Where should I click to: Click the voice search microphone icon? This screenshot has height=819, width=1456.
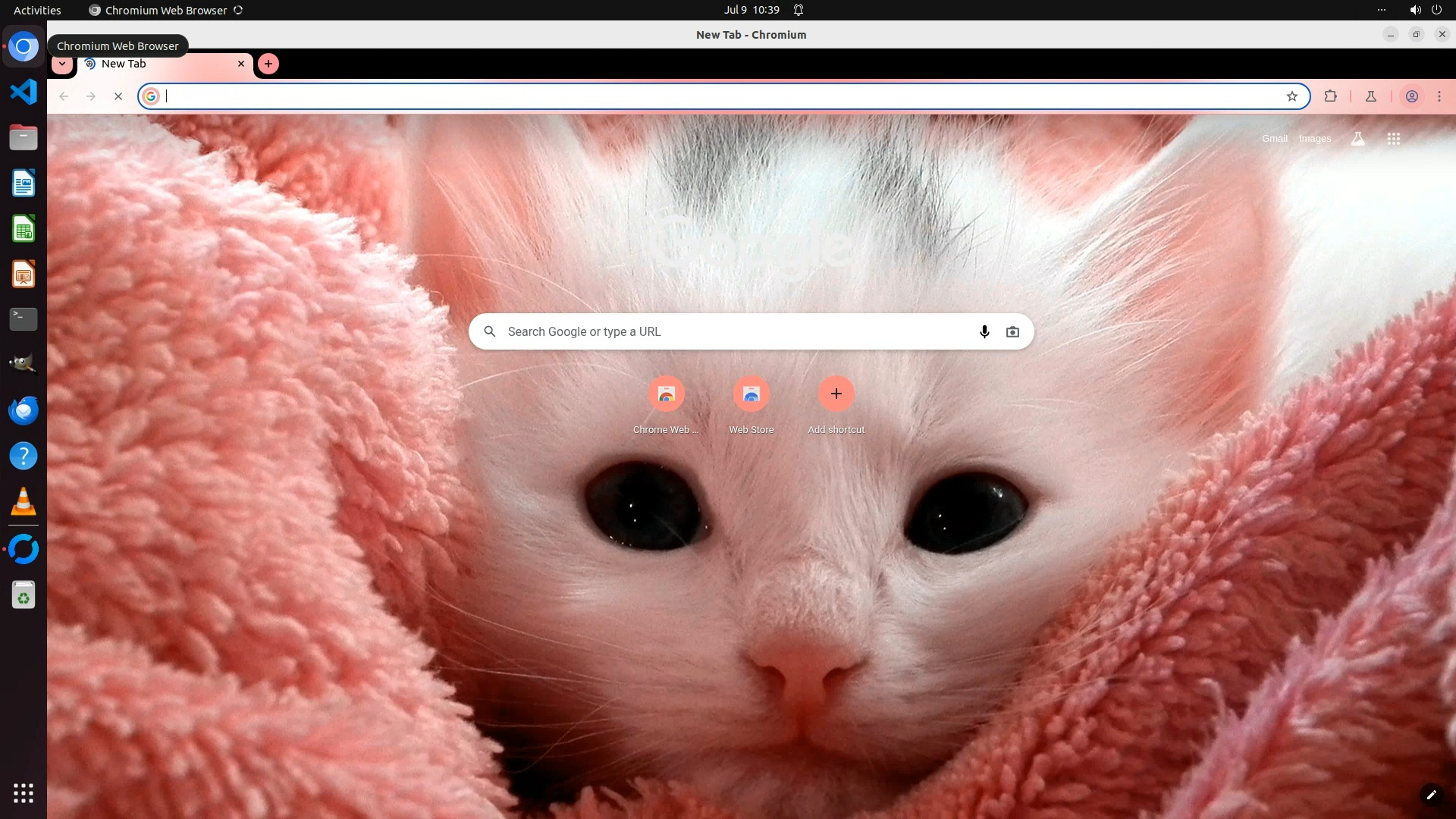click(984, 331)
